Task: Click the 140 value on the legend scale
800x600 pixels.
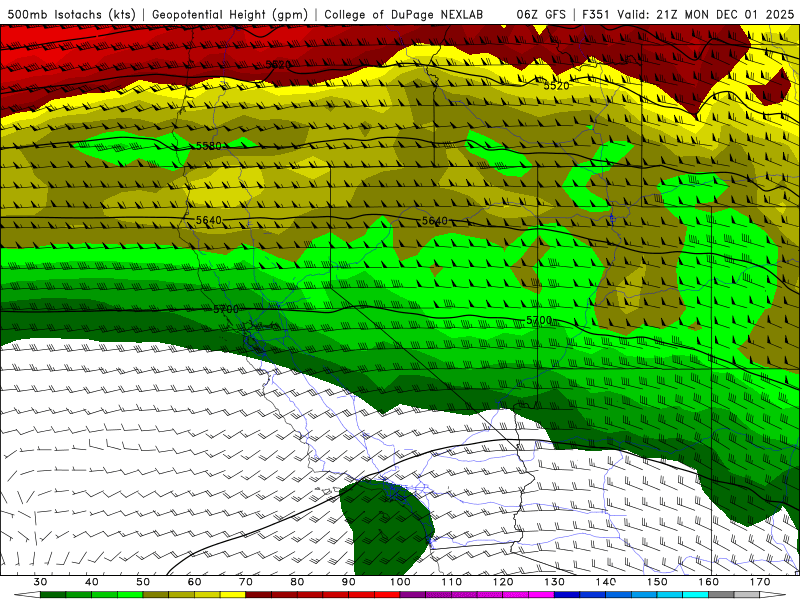Action: click(x=606, y=582)
